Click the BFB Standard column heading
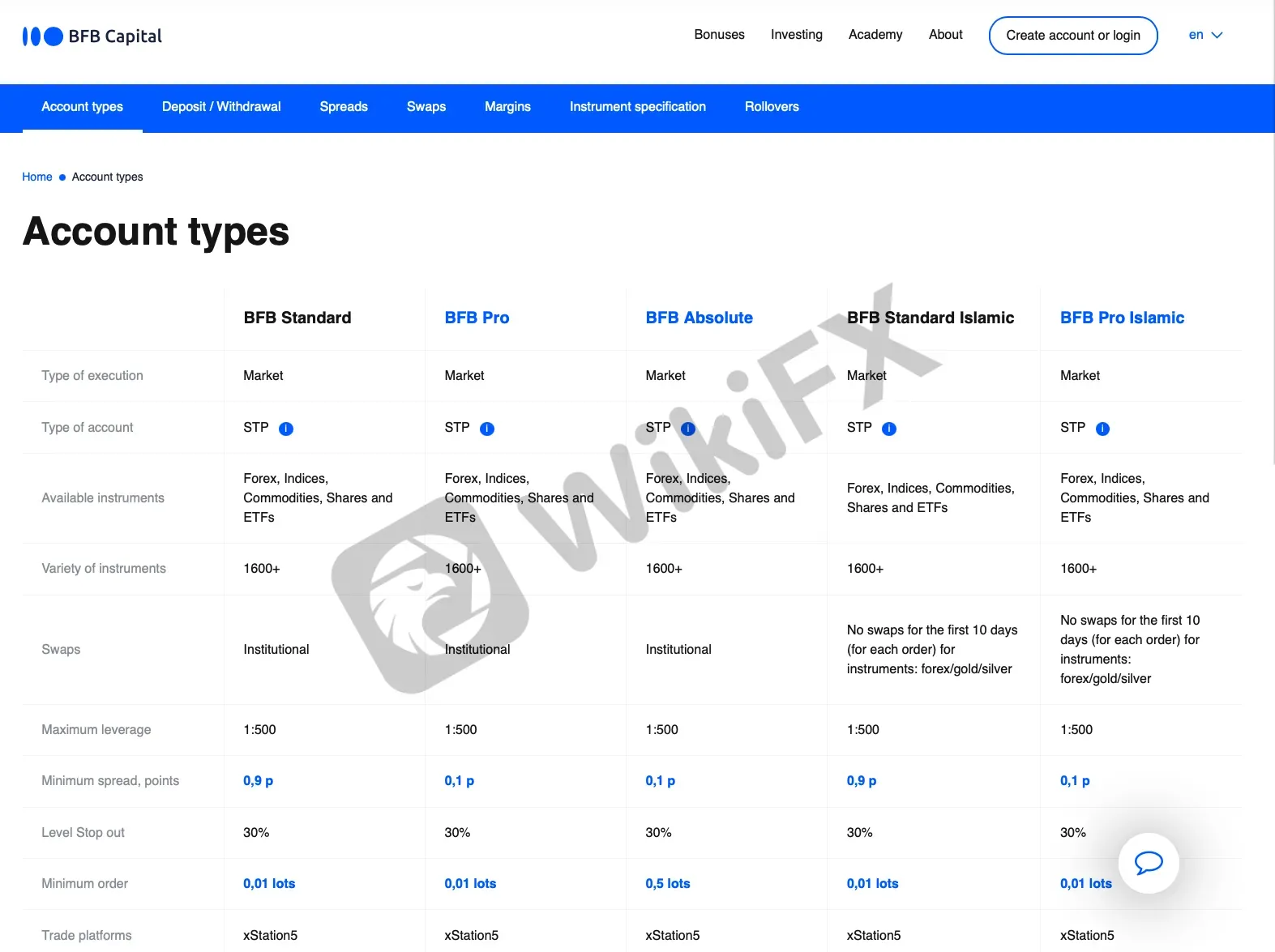 [297, 318]
